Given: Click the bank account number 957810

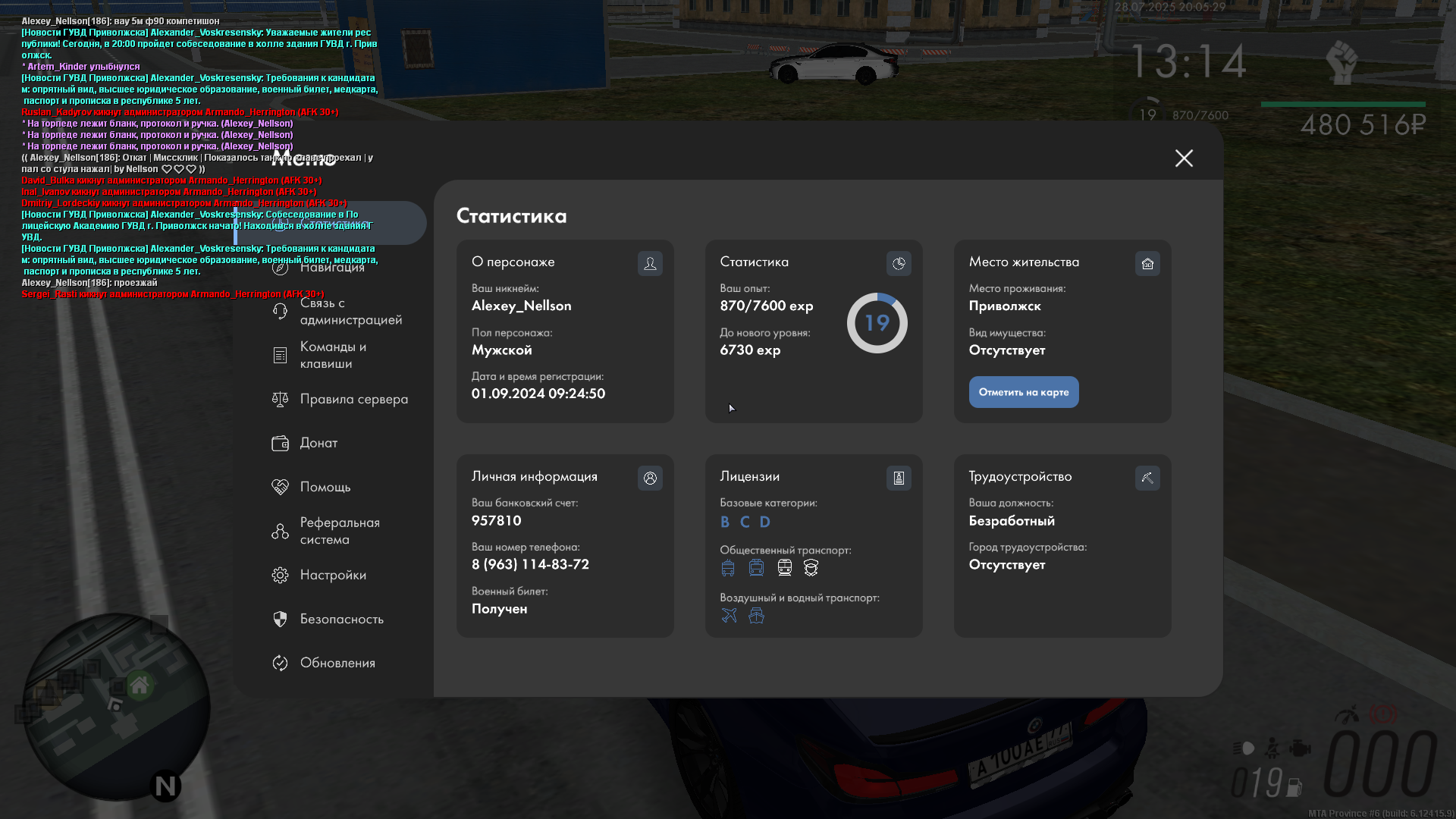Looking at the screenshot, I should (497, 520).
